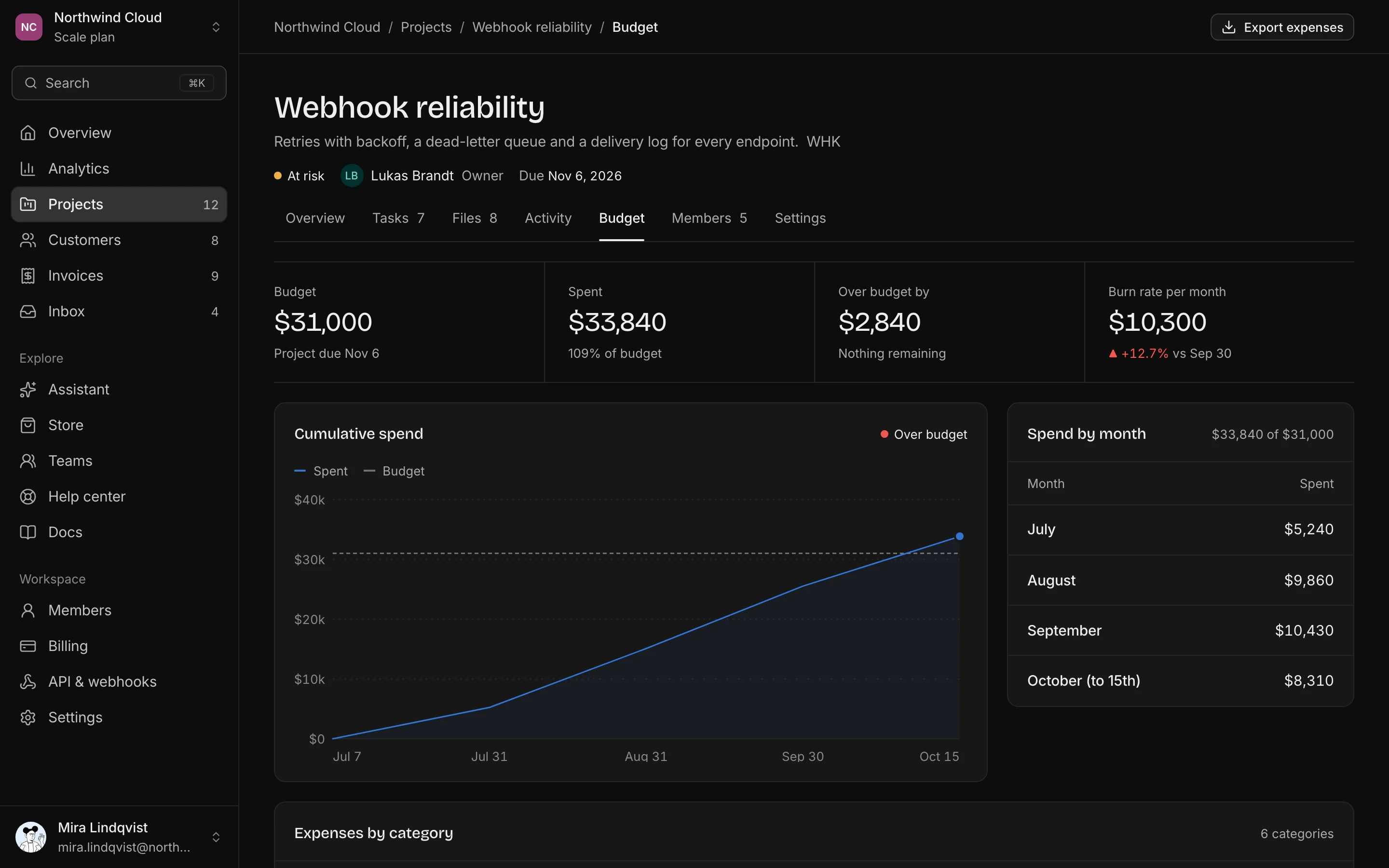
Task: Click the Mira Lindqvist profile avatar
Action: pos(30,837)
